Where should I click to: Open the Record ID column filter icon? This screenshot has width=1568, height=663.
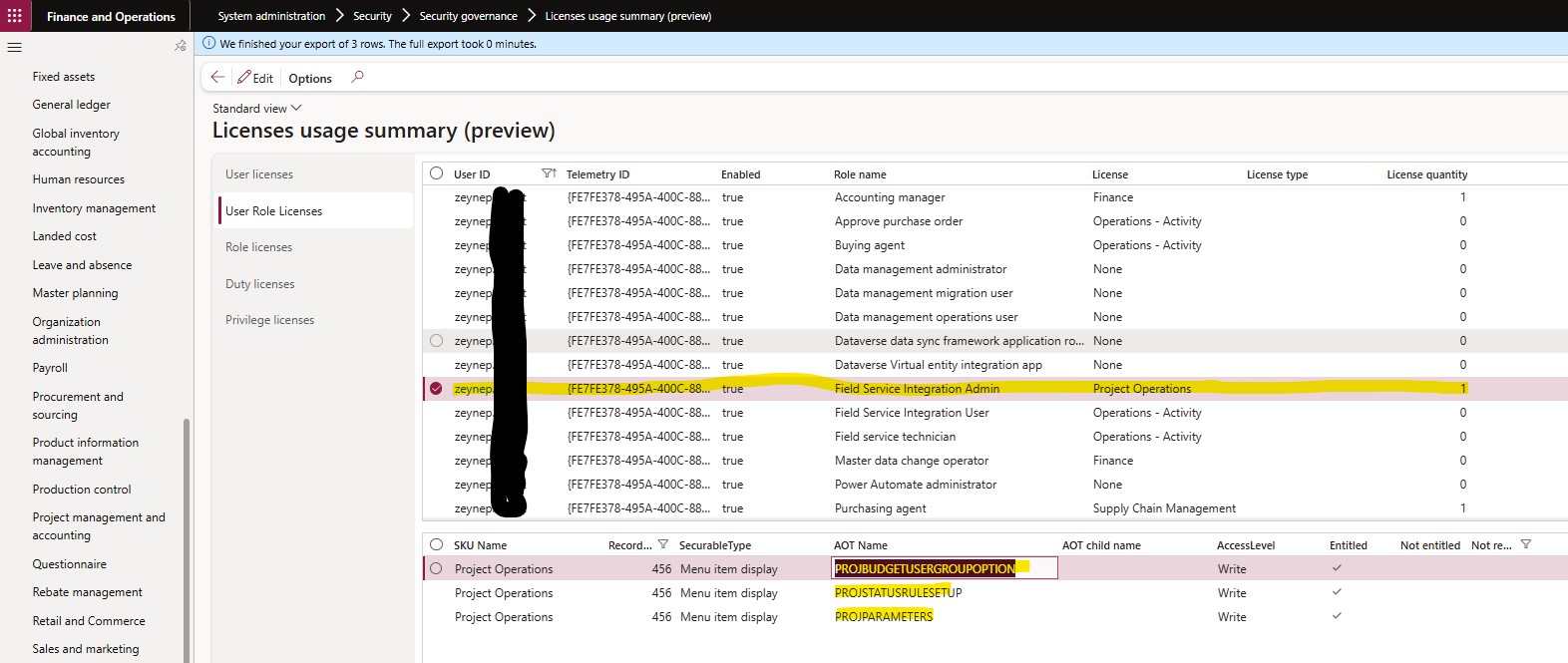pyautogui.click(x=663, y=544)
